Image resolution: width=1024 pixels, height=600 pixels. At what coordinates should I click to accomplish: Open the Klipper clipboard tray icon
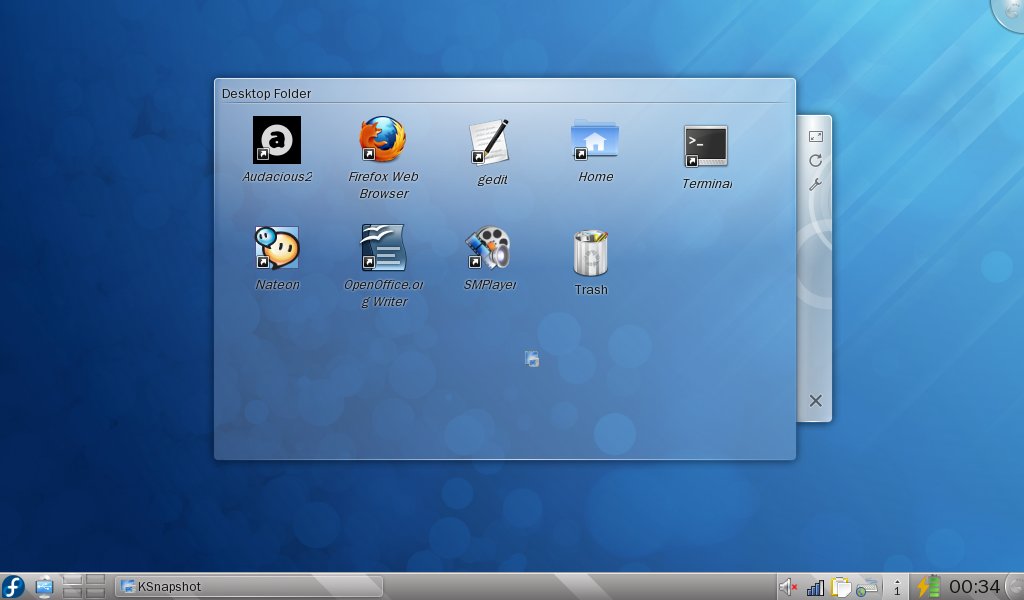click(x=840, y=587)
